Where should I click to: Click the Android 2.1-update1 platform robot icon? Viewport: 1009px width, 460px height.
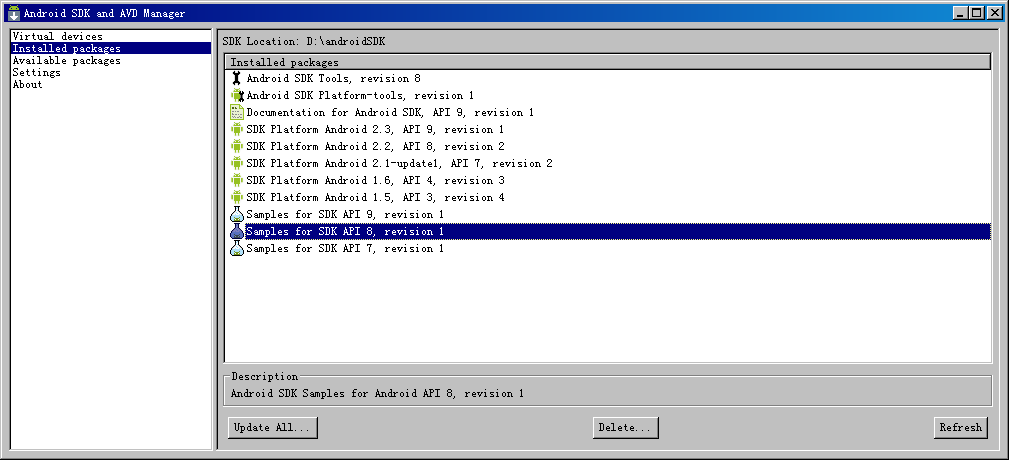click(237, 163)
